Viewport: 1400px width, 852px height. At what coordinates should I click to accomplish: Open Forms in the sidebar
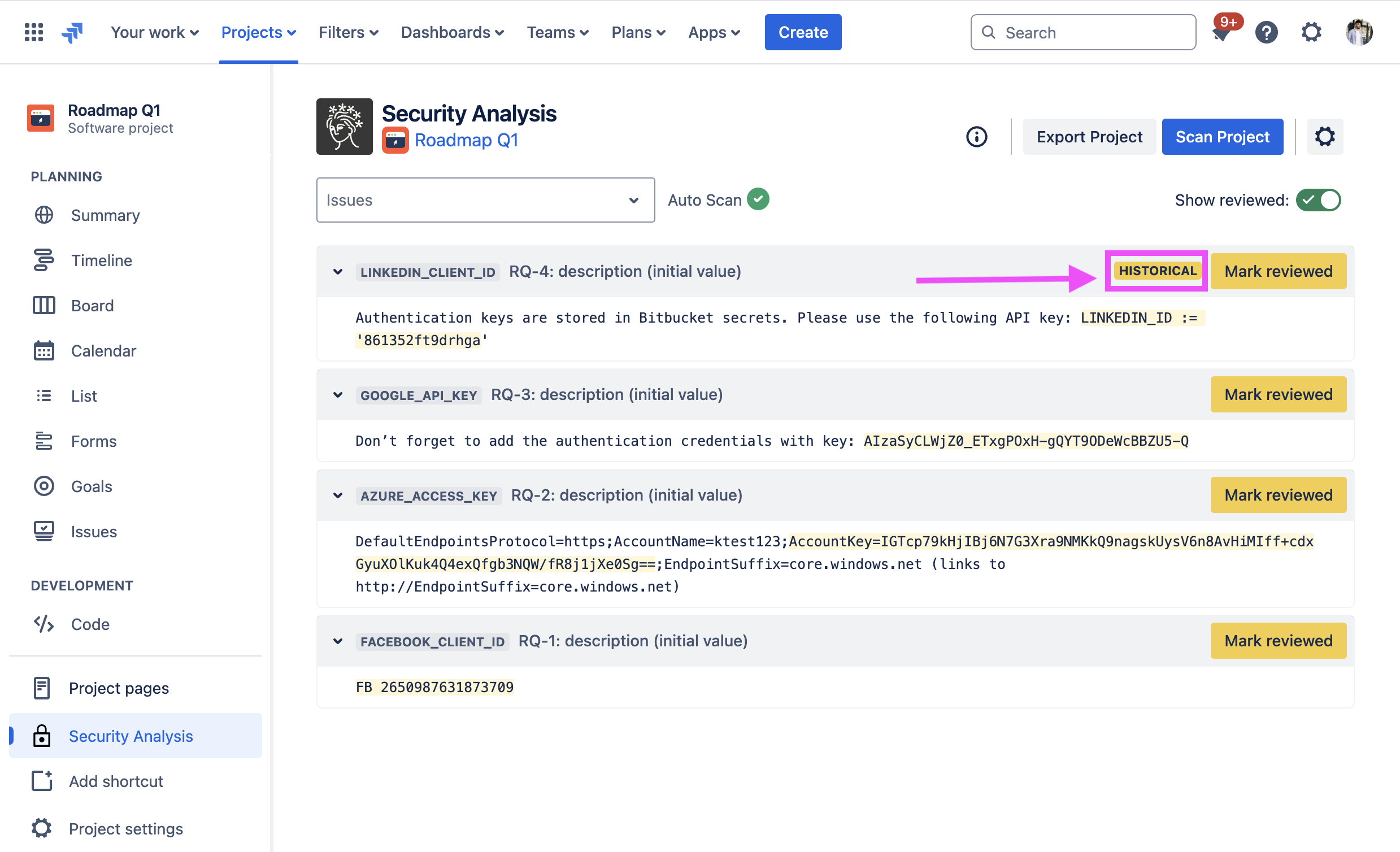pos(135,441)
